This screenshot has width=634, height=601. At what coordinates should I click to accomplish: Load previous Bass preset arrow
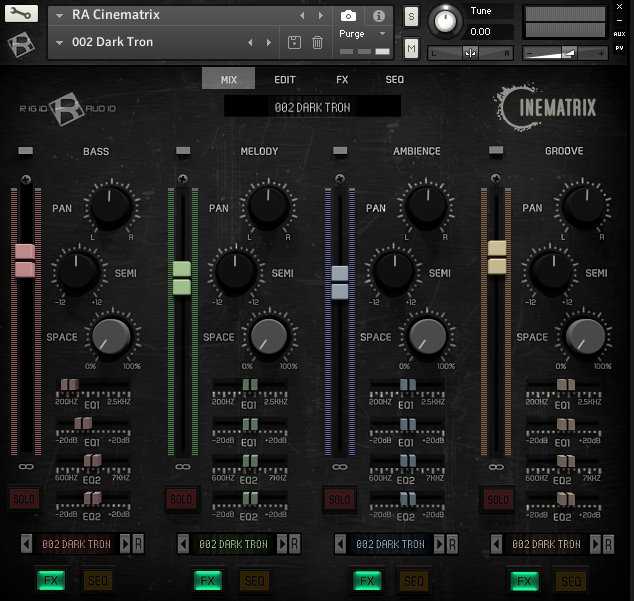(26, 544)
